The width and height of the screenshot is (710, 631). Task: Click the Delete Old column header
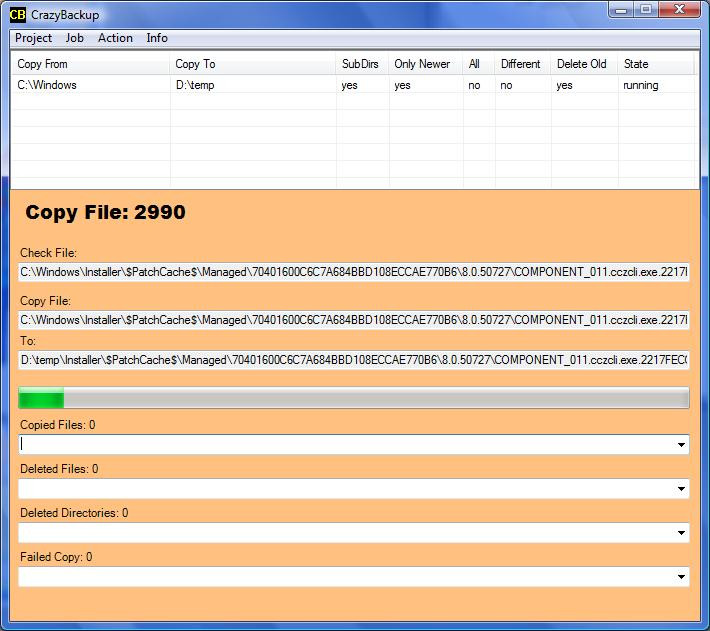(584, 64)
